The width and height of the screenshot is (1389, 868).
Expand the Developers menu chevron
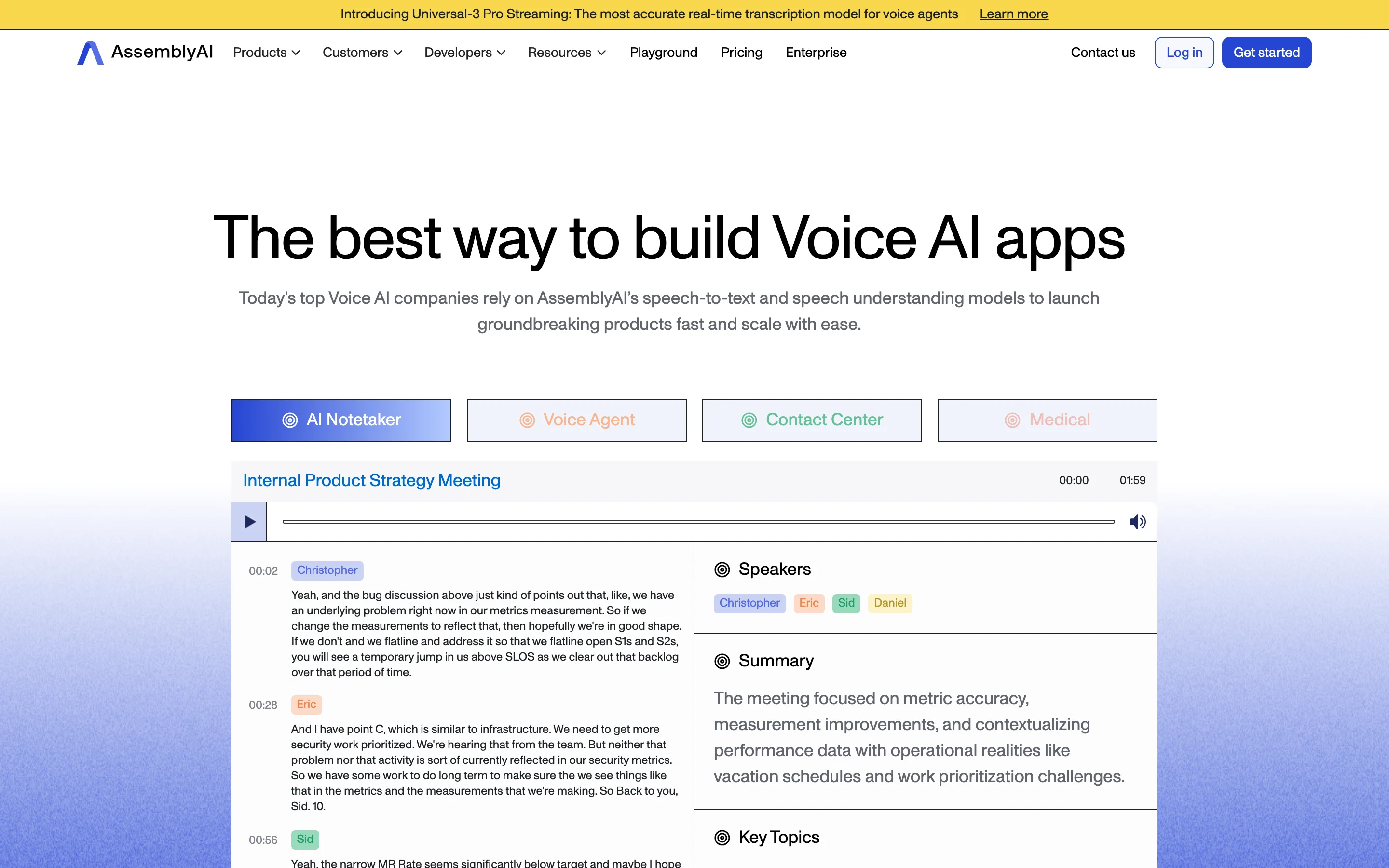pyautogui.click(x=501, y=53)
